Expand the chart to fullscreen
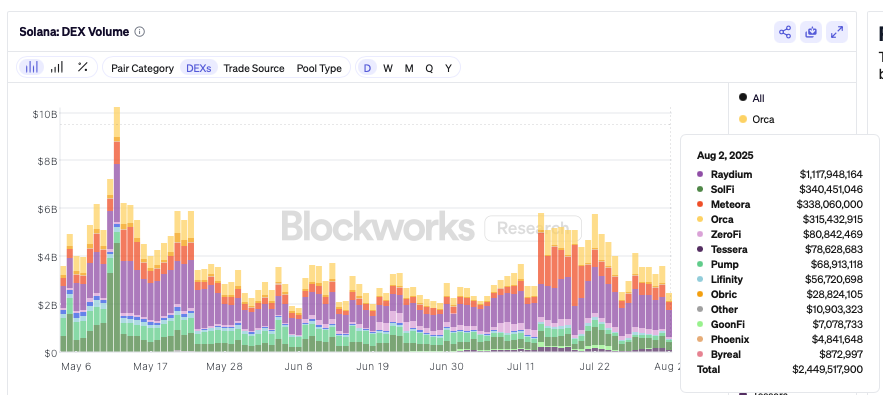The height and width of the screenshot is (395, 883). click(837, 32)
